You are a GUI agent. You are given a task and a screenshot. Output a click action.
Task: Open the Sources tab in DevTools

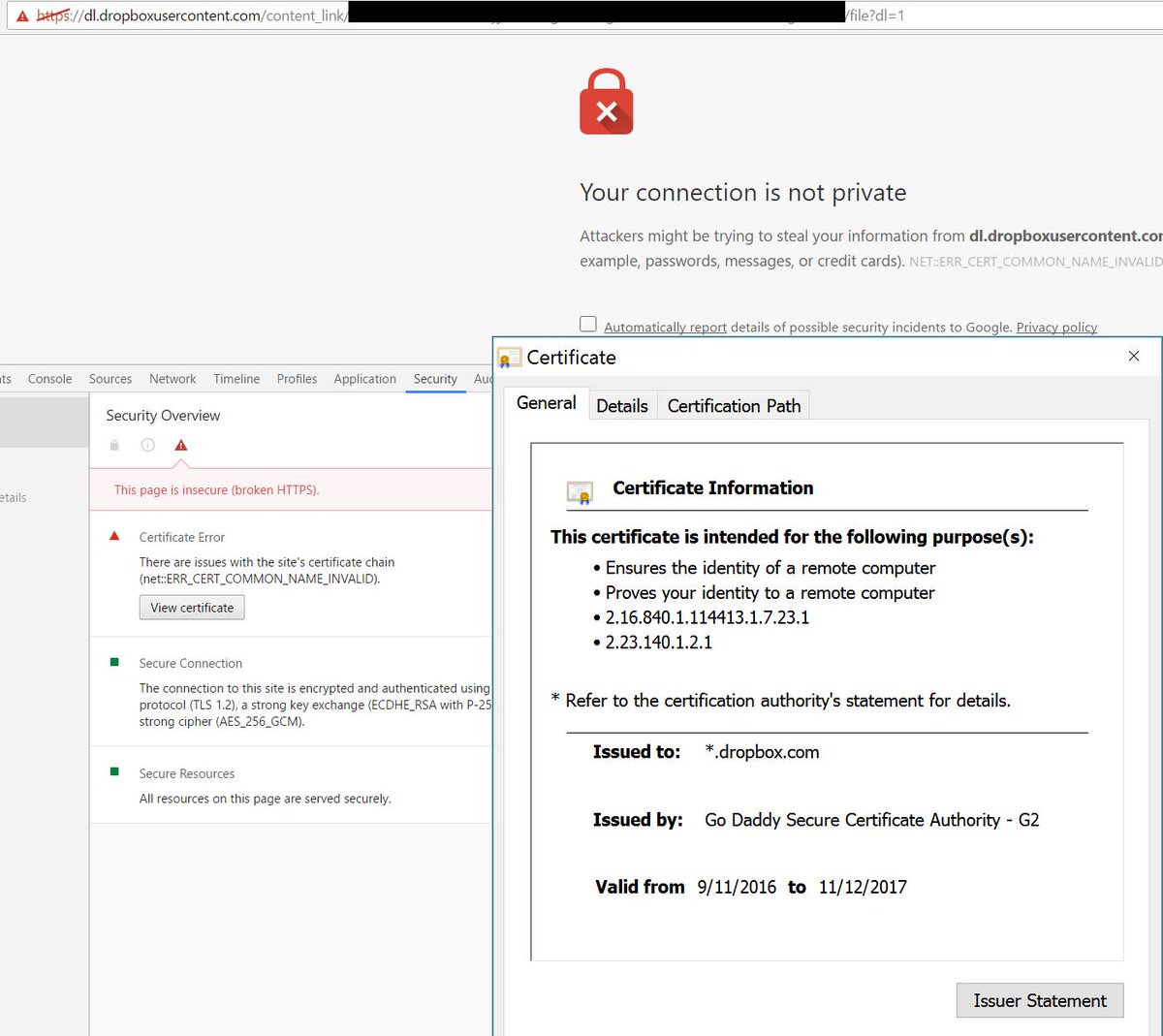[110, 379]
